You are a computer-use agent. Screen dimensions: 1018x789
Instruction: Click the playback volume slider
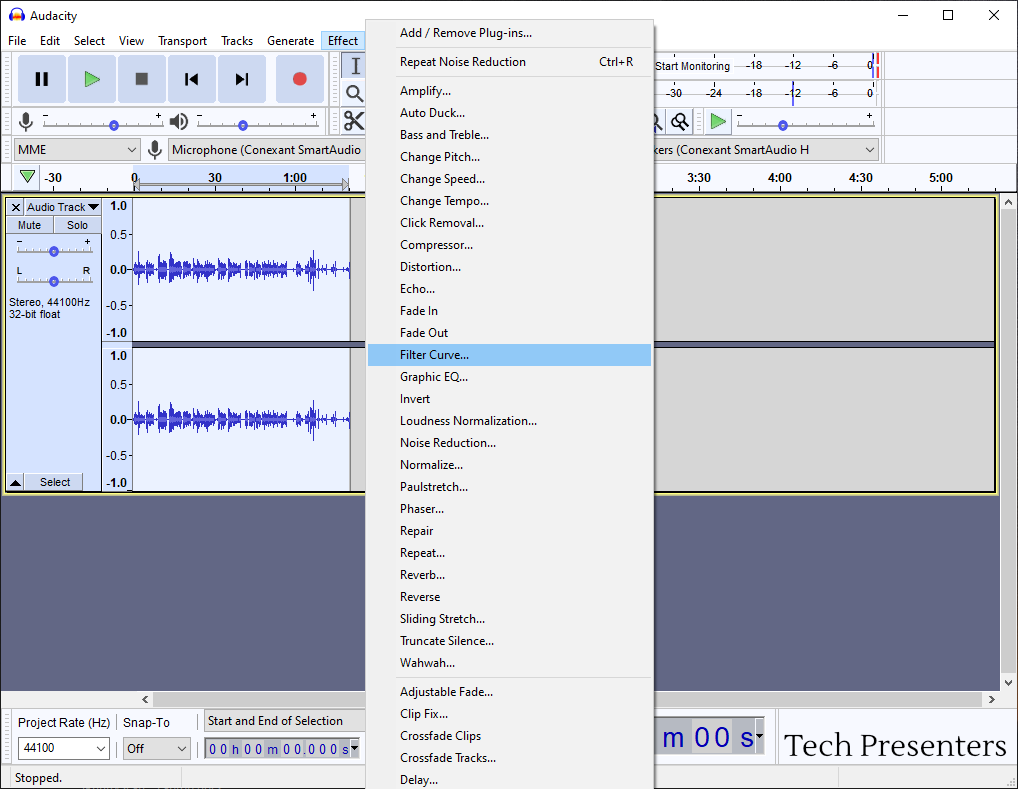tap(258, 124)
